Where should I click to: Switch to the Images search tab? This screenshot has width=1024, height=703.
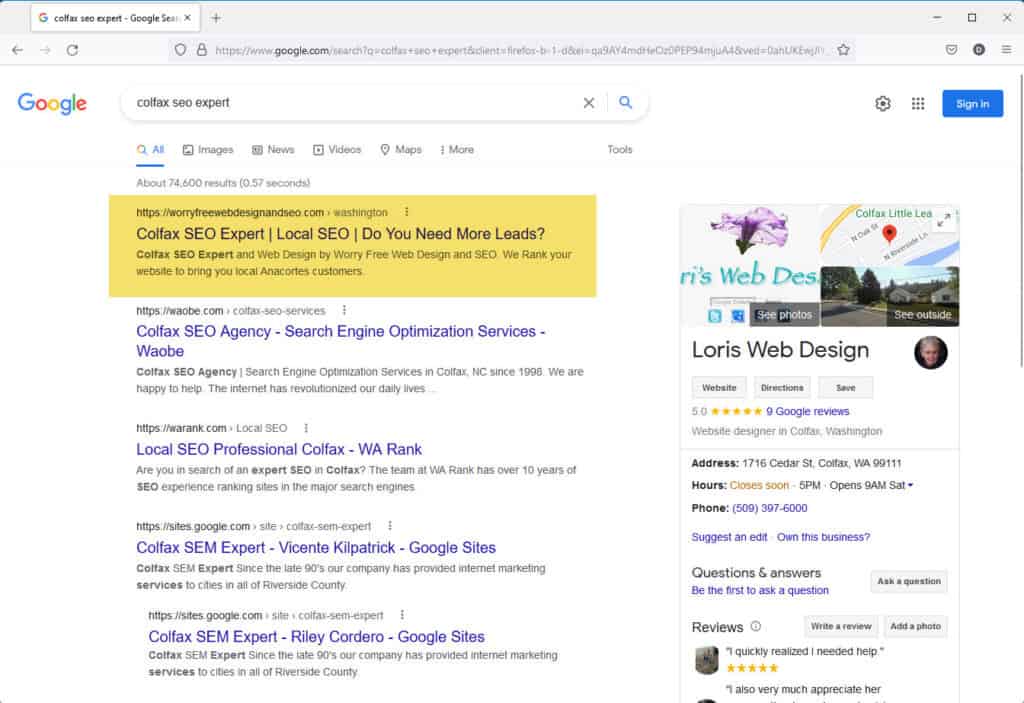(x=208, y=150)
